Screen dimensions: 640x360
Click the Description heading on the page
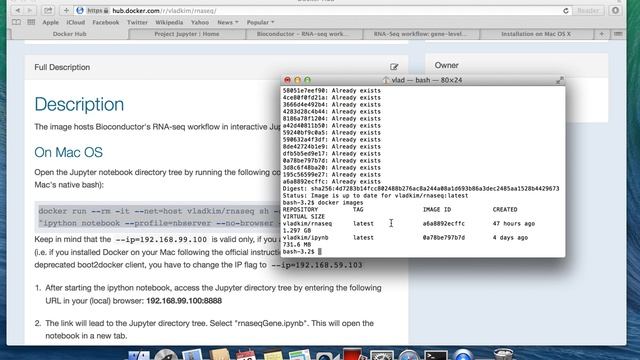[x=79, y=104]
